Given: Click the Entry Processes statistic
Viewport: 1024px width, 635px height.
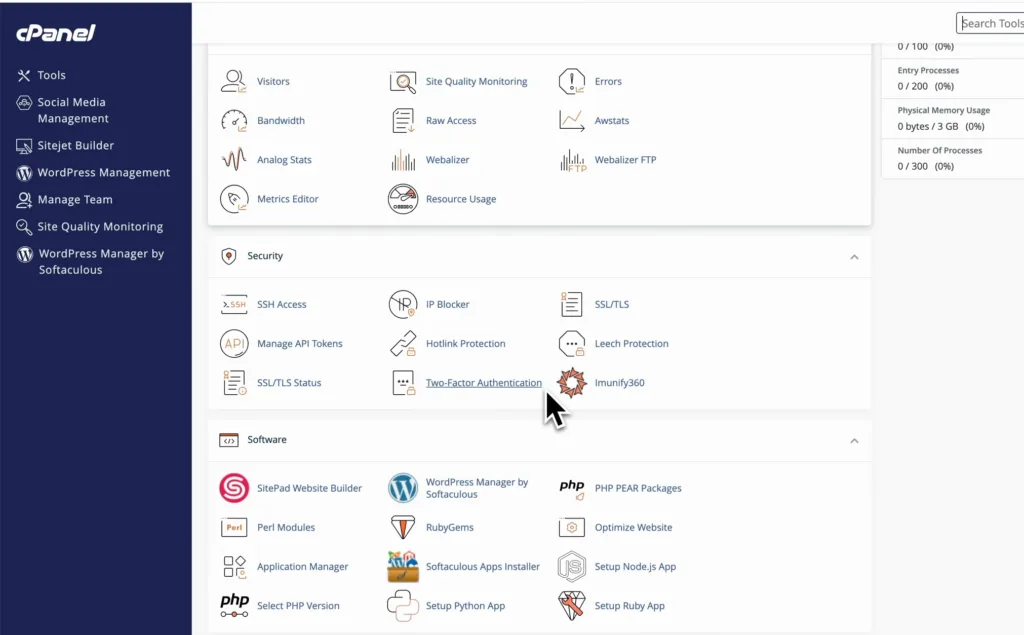Looking at the screenshot, I should 953,79.
